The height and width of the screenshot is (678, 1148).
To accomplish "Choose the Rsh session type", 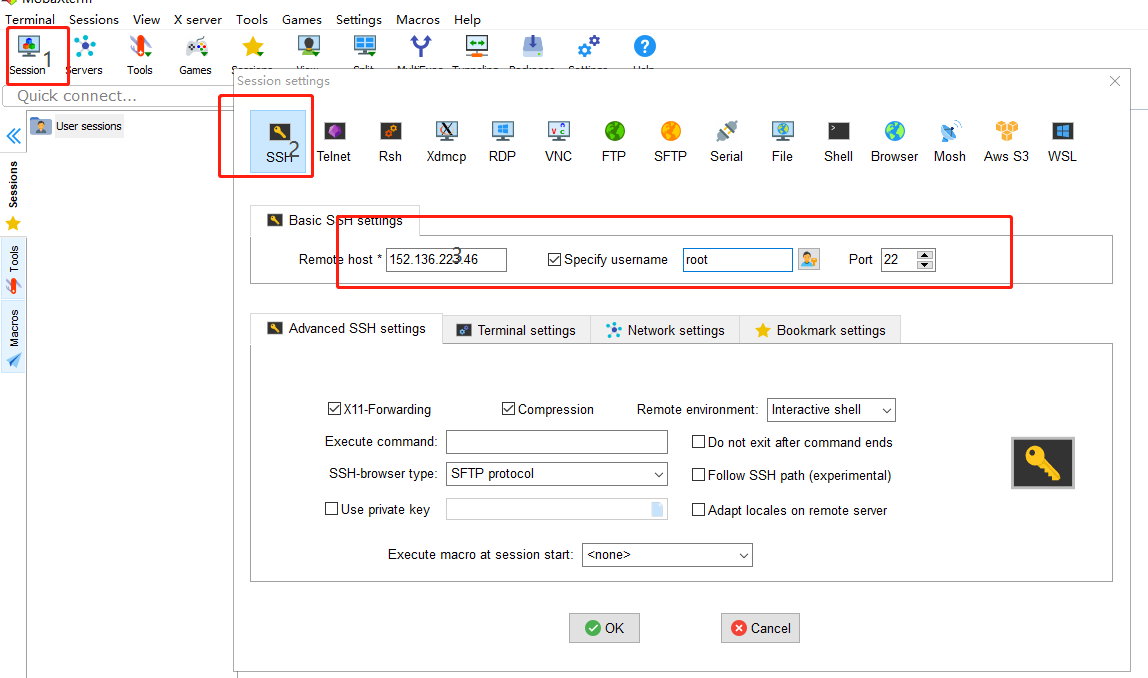I will click(390, 142).
